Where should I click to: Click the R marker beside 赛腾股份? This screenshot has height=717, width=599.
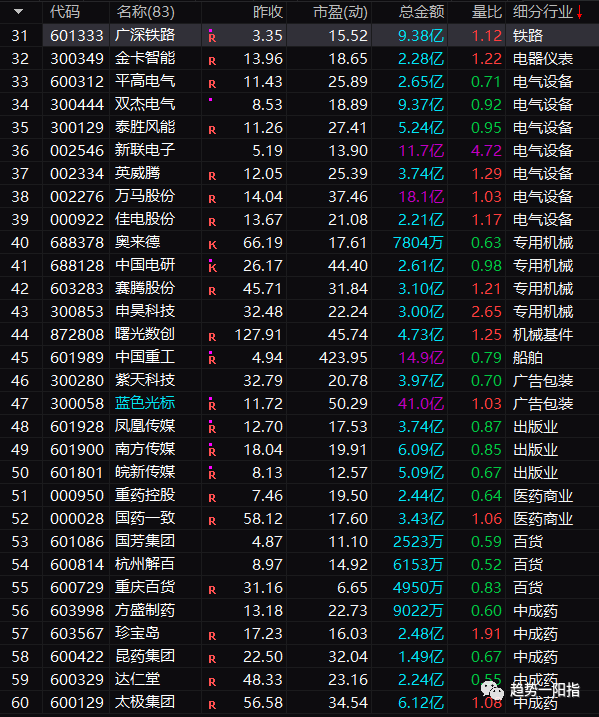[212, 291]
